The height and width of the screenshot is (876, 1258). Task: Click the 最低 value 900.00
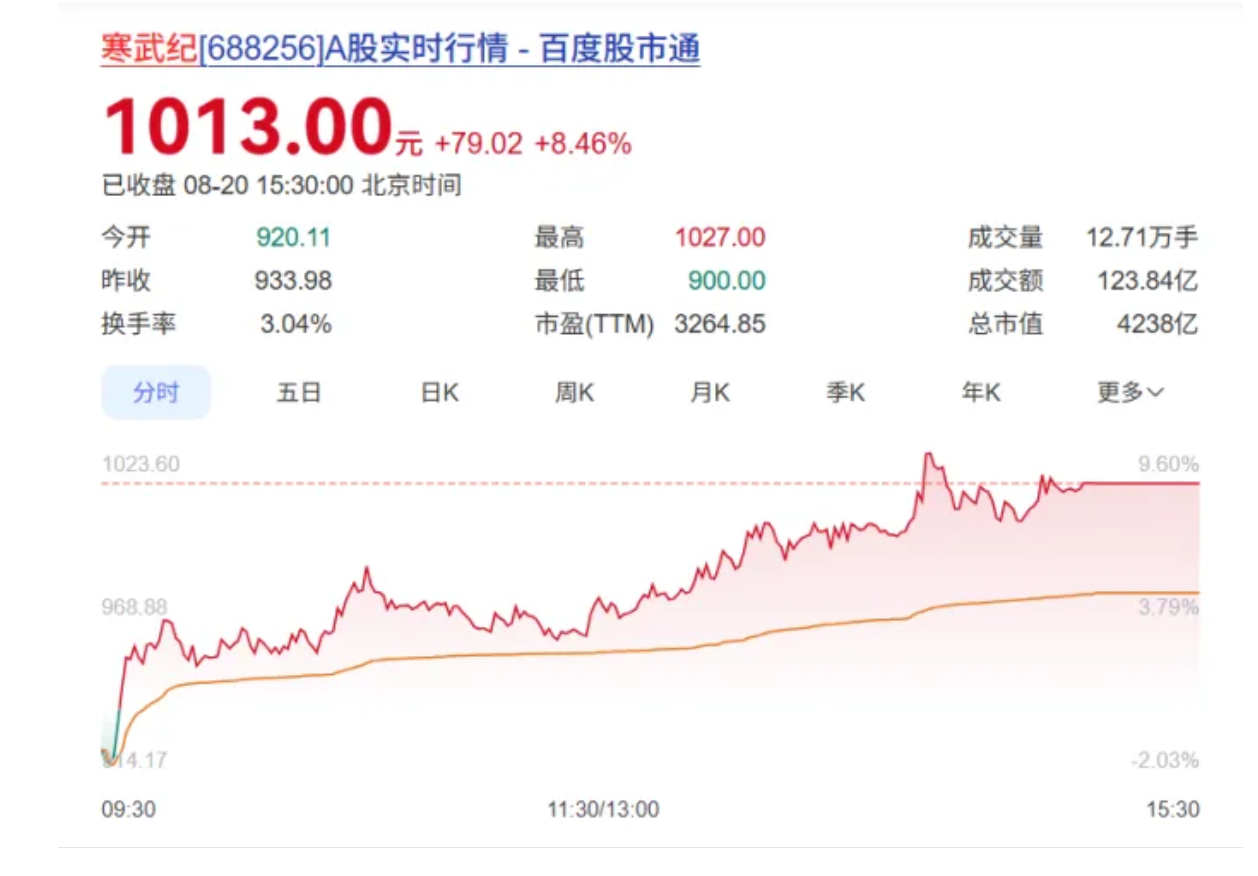(726, 281)
